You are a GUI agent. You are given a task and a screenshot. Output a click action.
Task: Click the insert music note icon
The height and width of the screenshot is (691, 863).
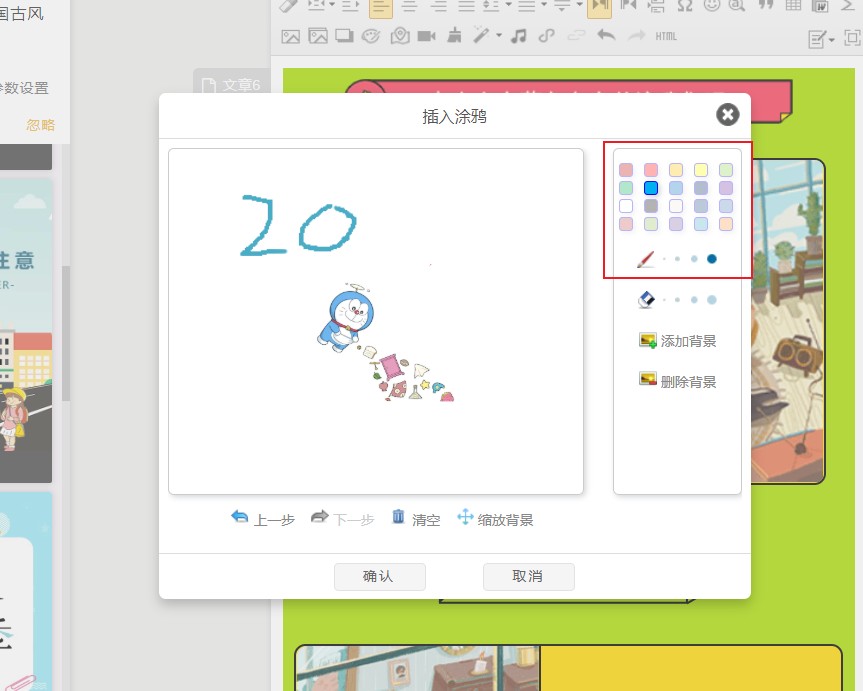pyautogui.click(x=520, y=37)
